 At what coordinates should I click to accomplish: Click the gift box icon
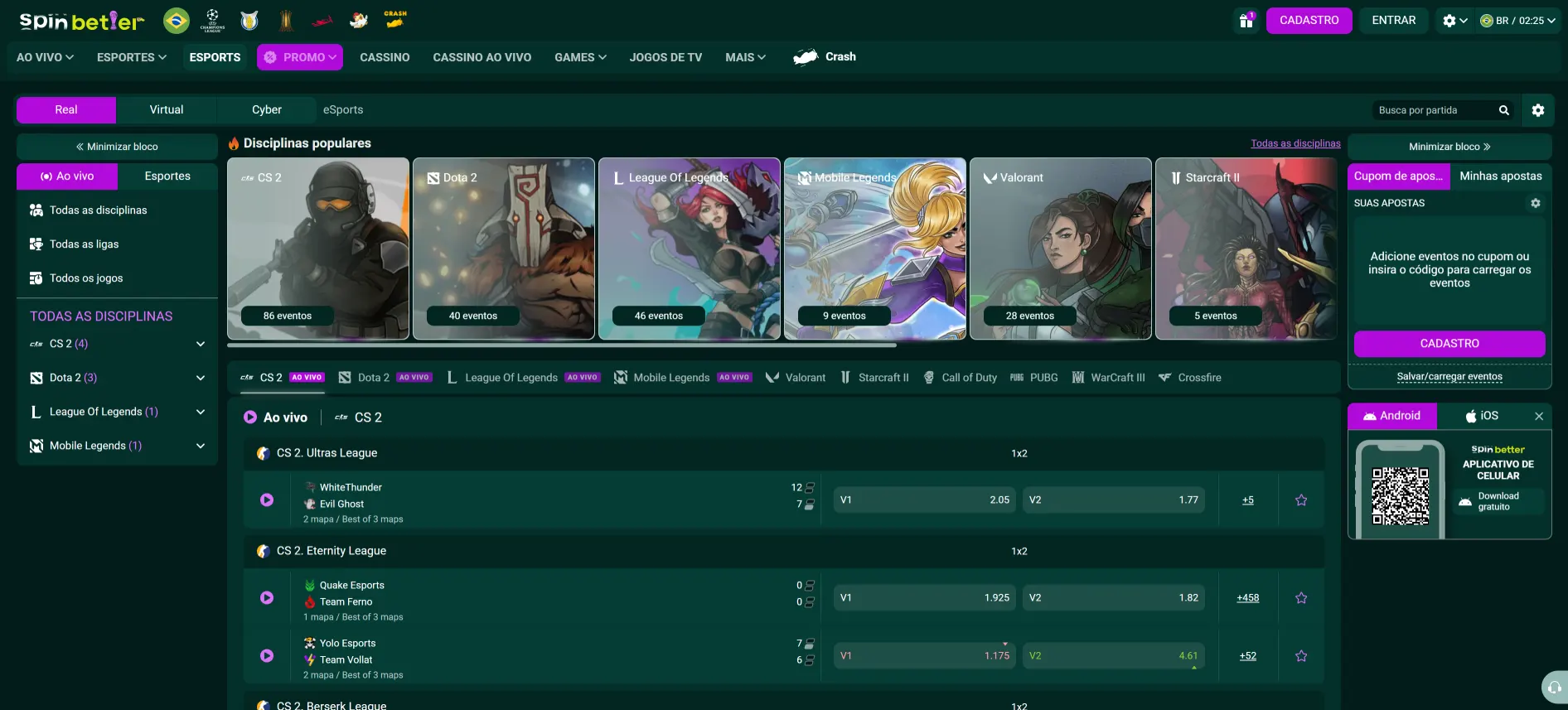pyautogui.click(x=1246, y=21)
